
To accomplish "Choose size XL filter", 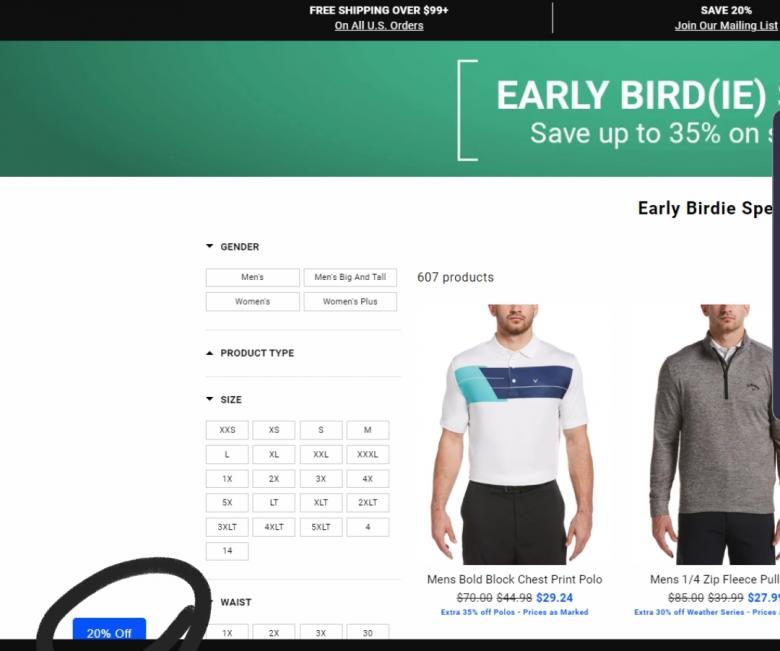I will (274, 455).
